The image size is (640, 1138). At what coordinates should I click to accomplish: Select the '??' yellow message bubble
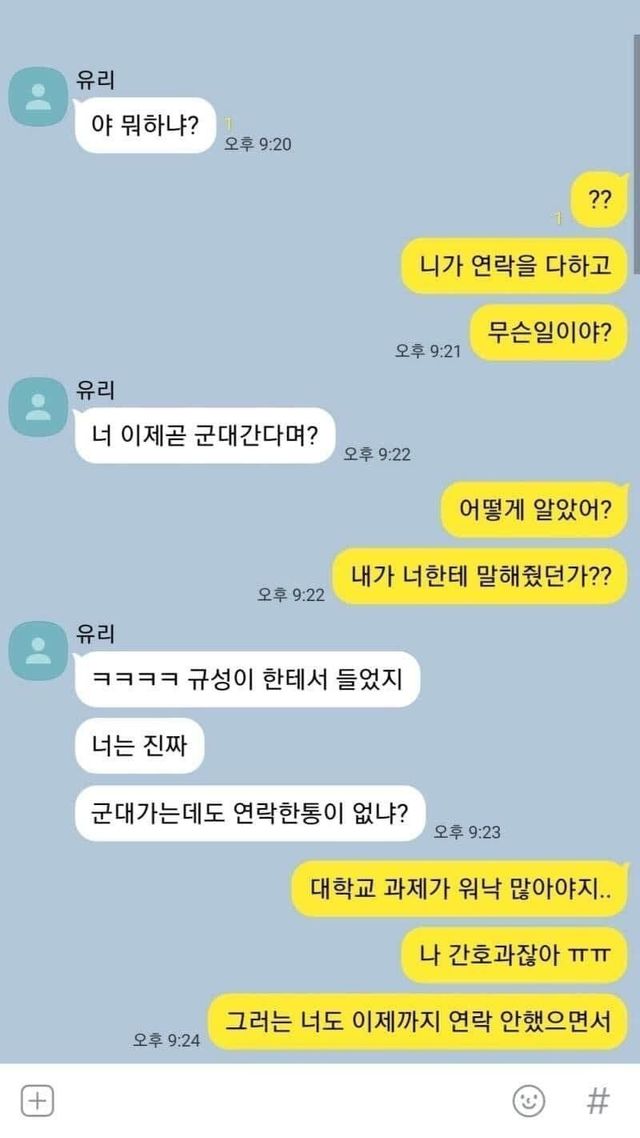(599, 200)
